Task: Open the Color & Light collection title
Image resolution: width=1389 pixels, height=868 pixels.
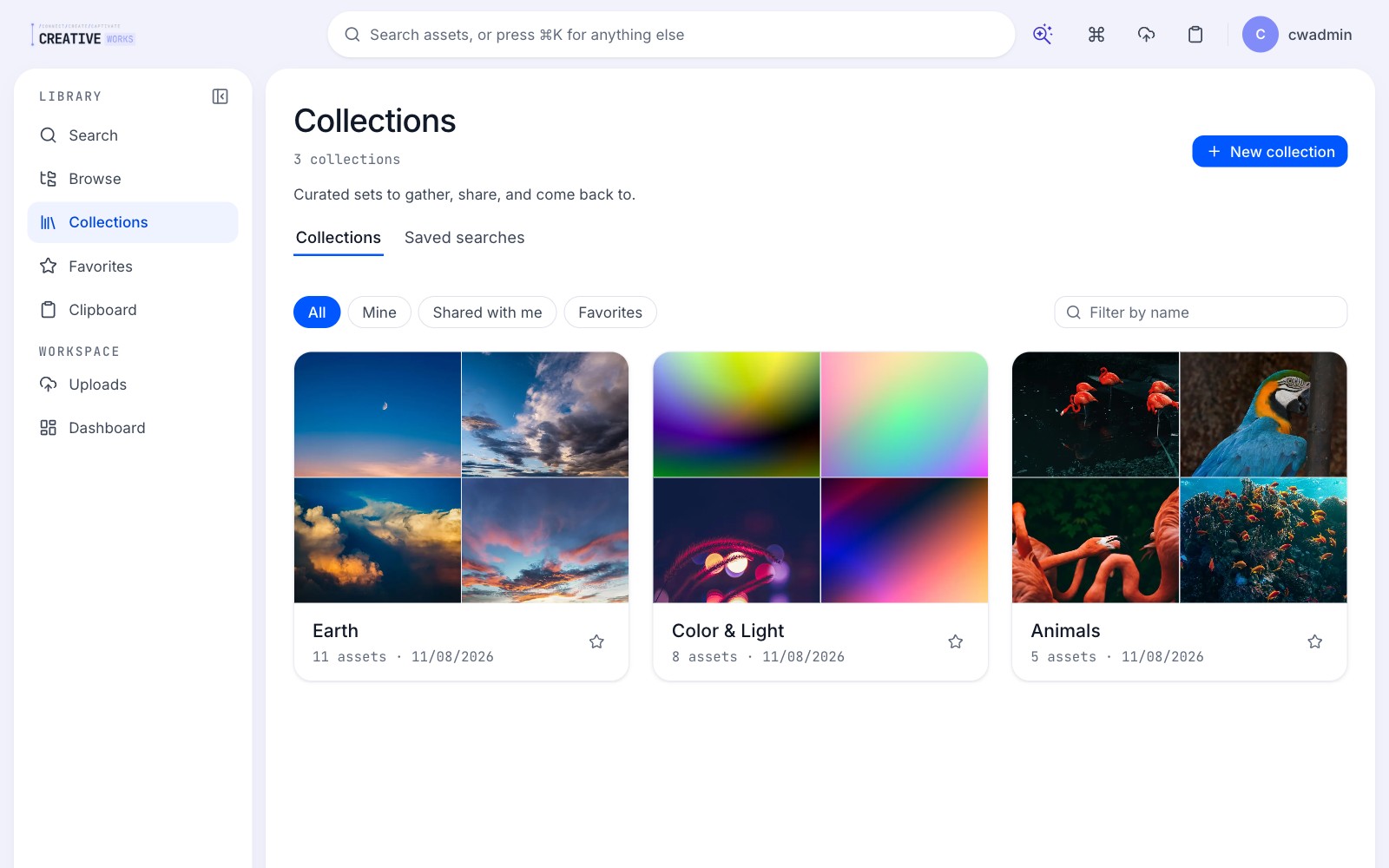Action: (x=727, y=631)
